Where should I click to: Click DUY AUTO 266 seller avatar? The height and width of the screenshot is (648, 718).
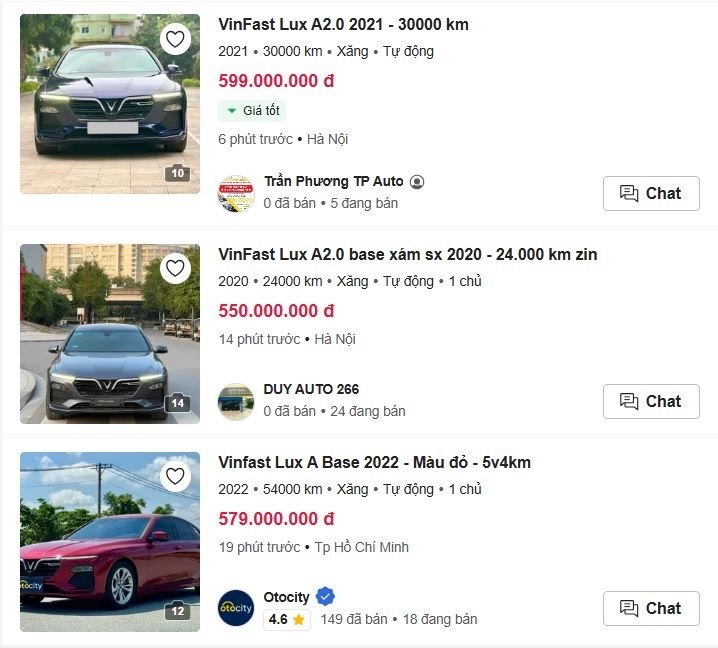[x=237, y=400]
